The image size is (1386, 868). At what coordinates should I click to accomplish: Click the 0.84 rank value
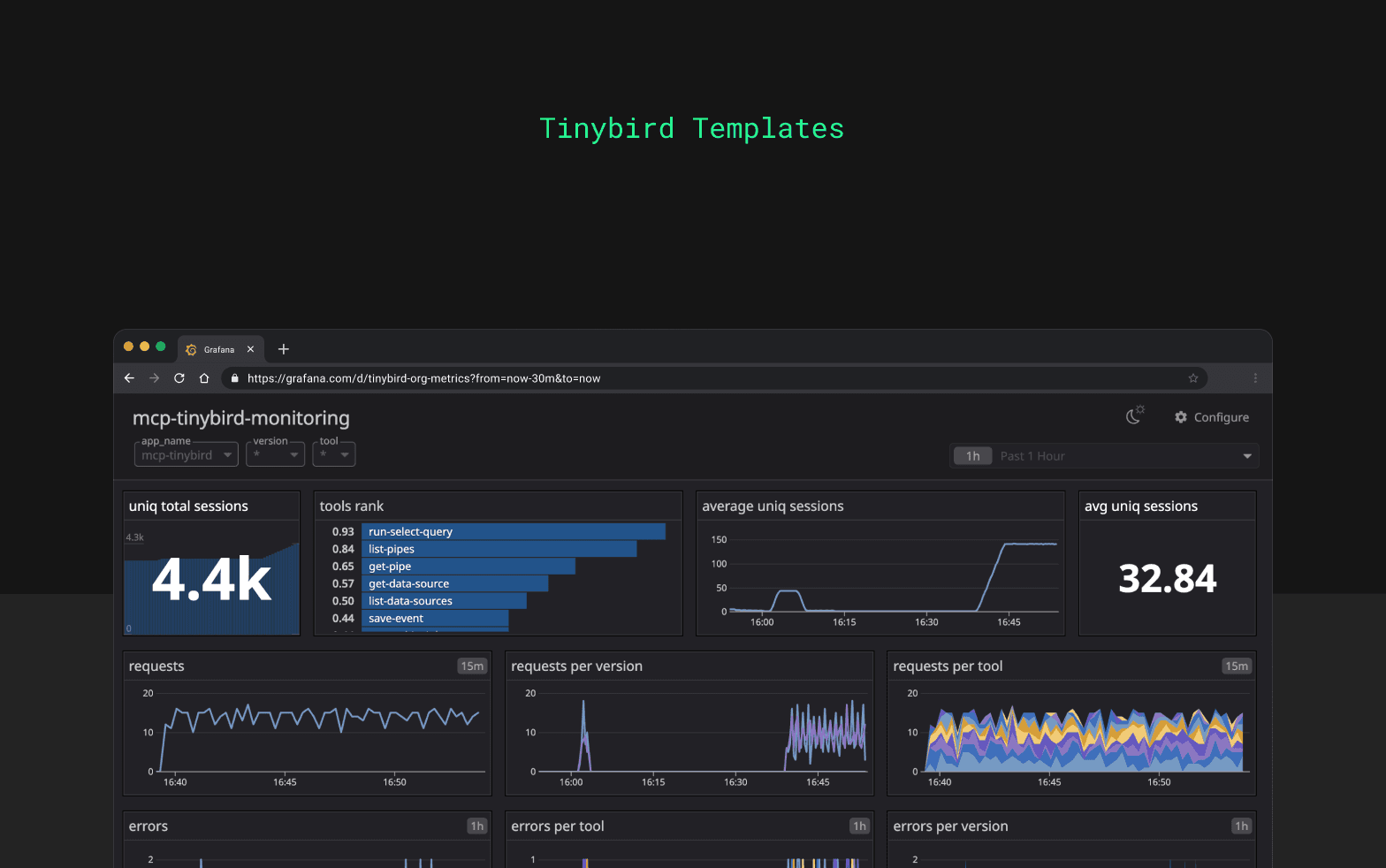pos(343,549)
